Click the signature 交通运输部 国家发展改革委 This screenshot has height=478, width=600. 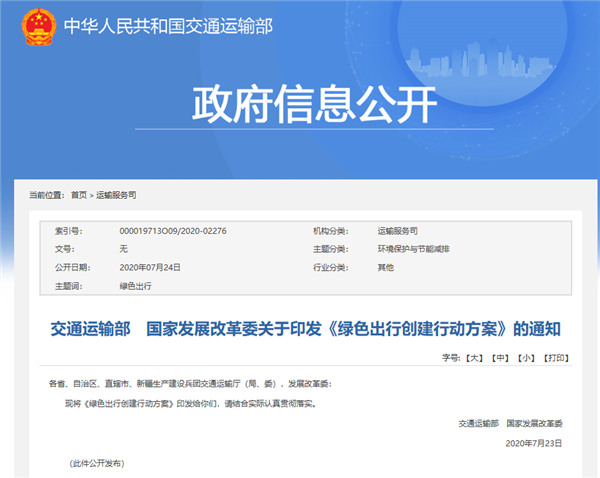(510, 424)
